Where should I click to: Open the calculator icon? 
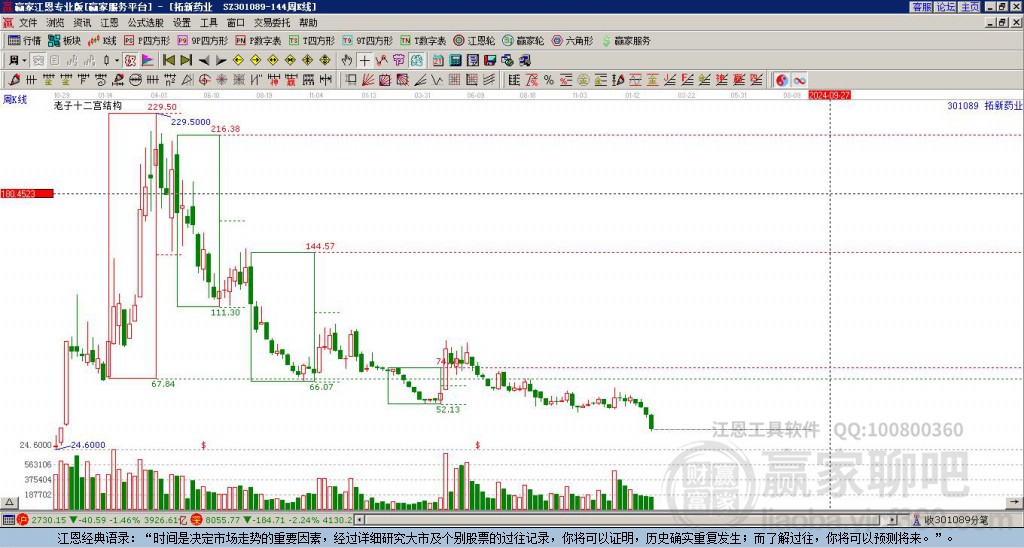[x=455, y=61]
